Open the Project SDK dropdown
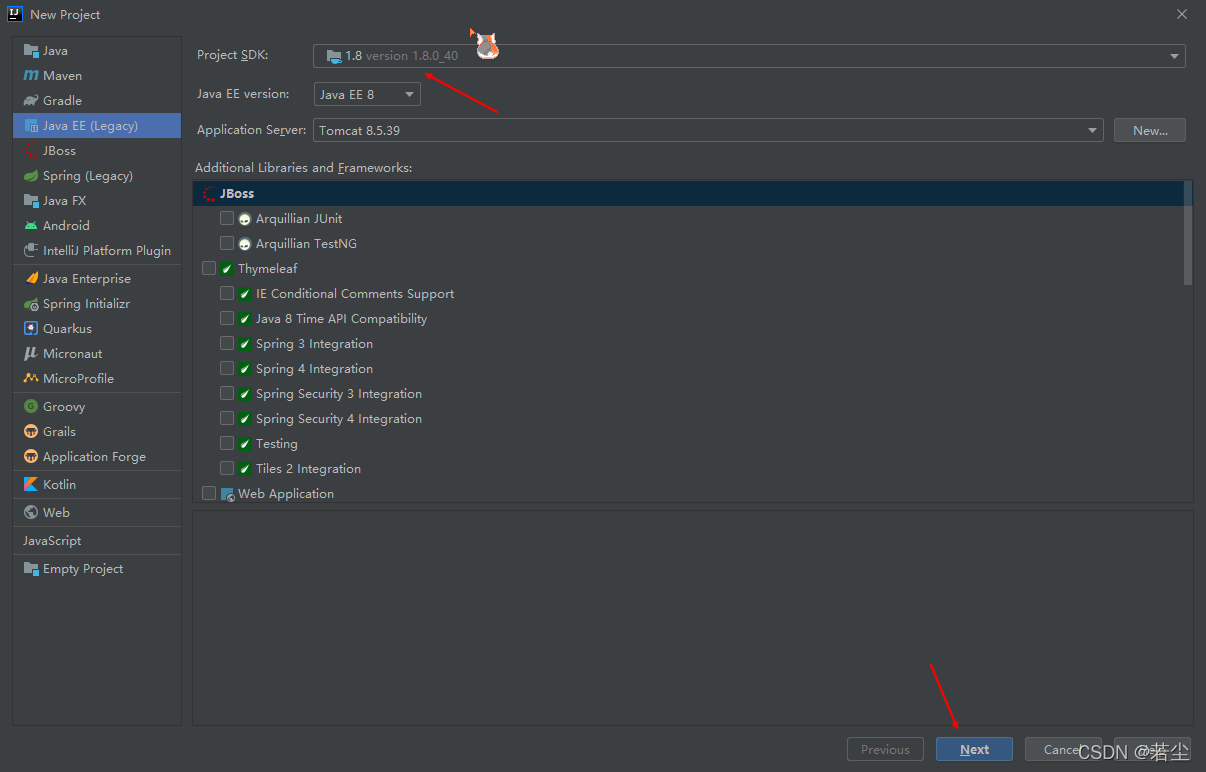 (749, 56)
